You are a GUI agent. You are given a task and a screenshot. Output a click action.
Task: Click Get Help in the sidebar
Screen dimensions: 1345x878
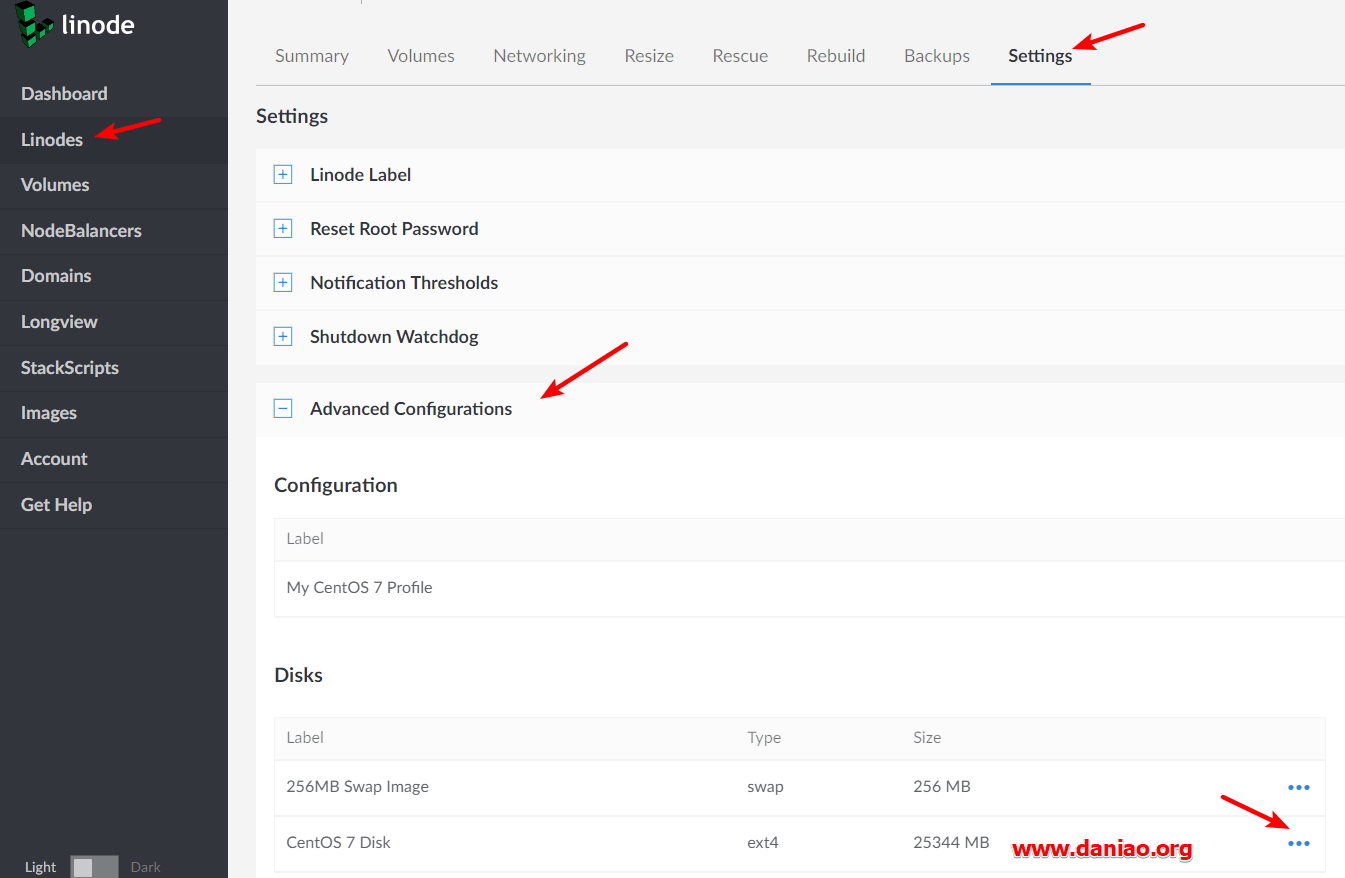56,505
